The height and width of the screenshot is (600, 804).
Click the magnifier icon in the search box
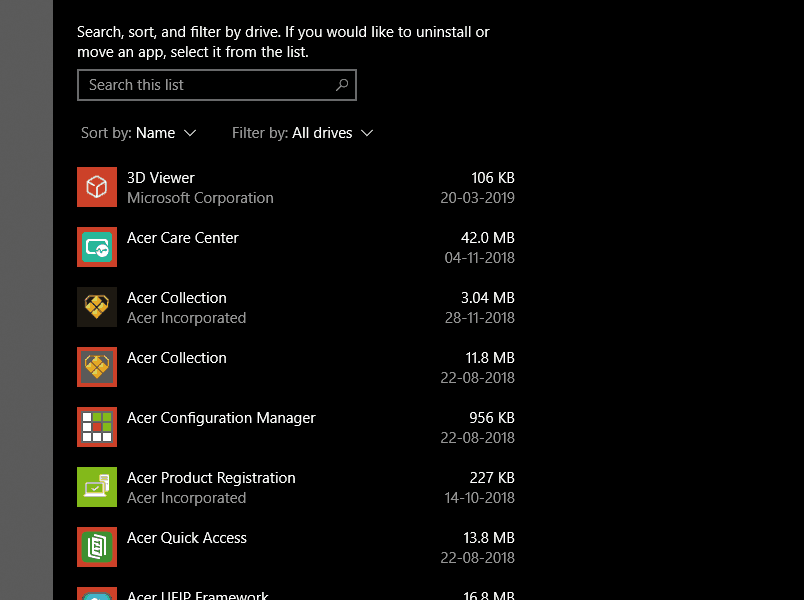click(x=342, y=85)
